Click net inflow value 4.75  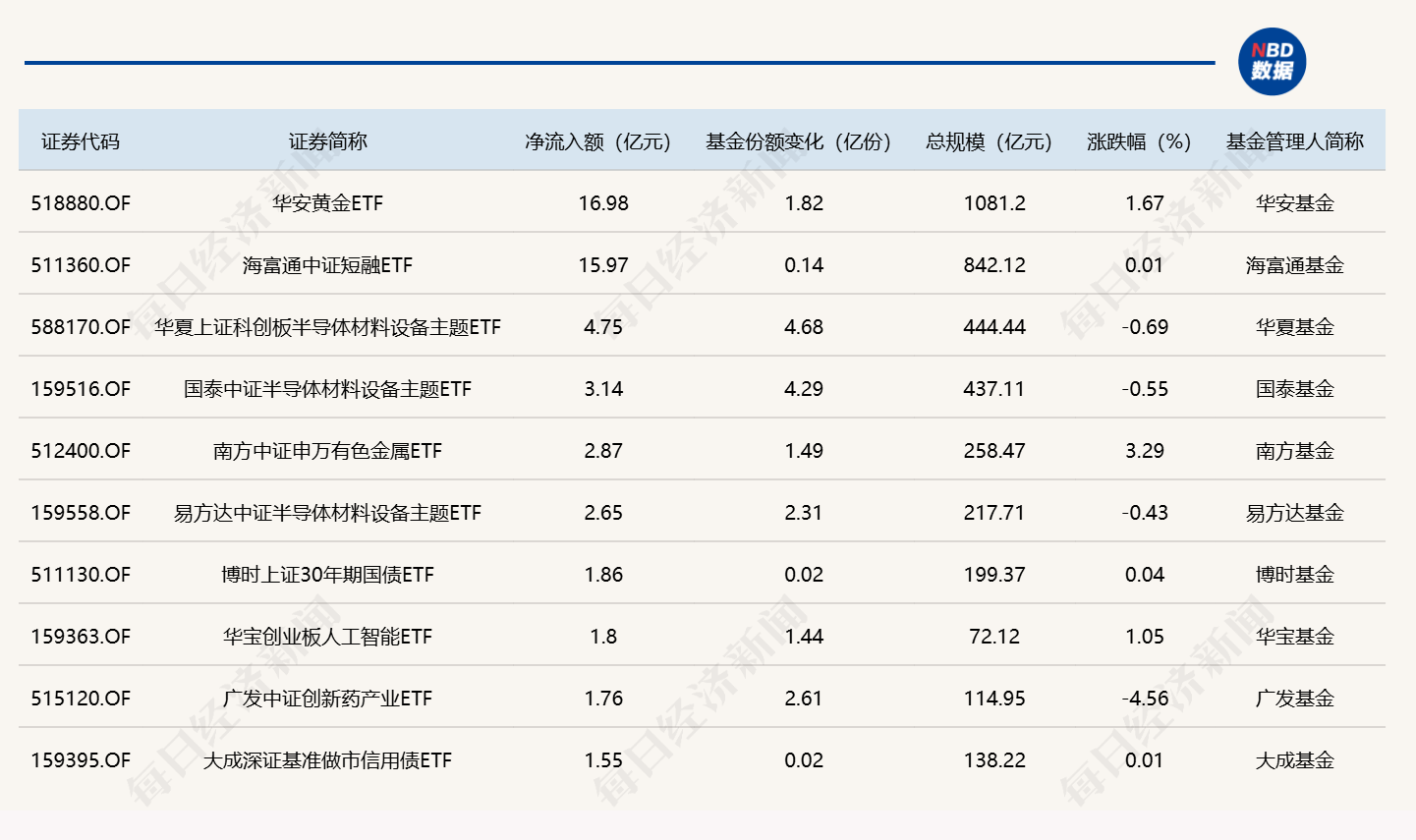pos(603,327)
